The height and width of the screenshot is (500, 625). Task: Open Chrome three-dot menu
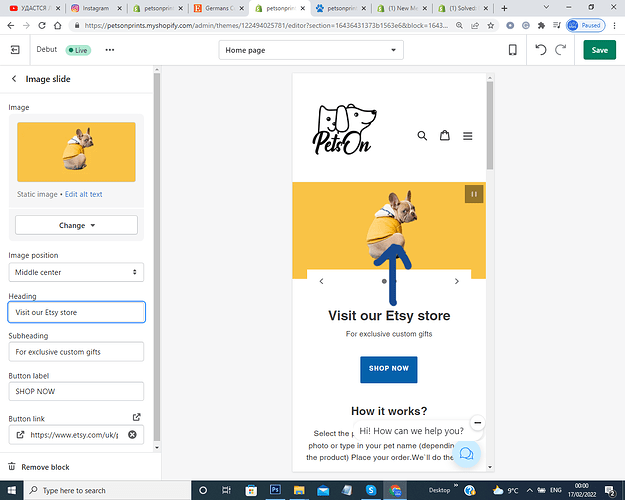point(614,26)
